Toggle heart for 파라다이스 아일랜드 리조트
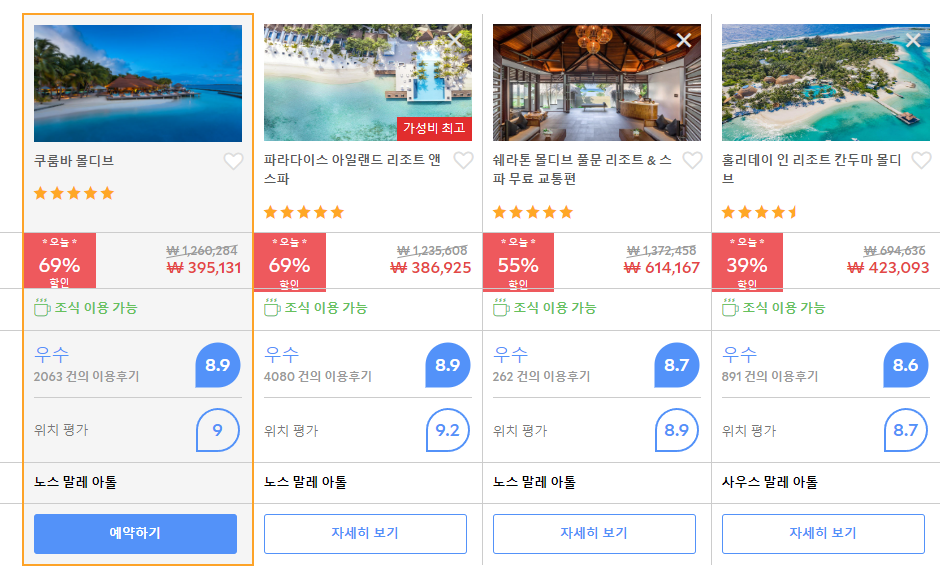This screenshot has height=581, width=951. click(x=463, y=160)
